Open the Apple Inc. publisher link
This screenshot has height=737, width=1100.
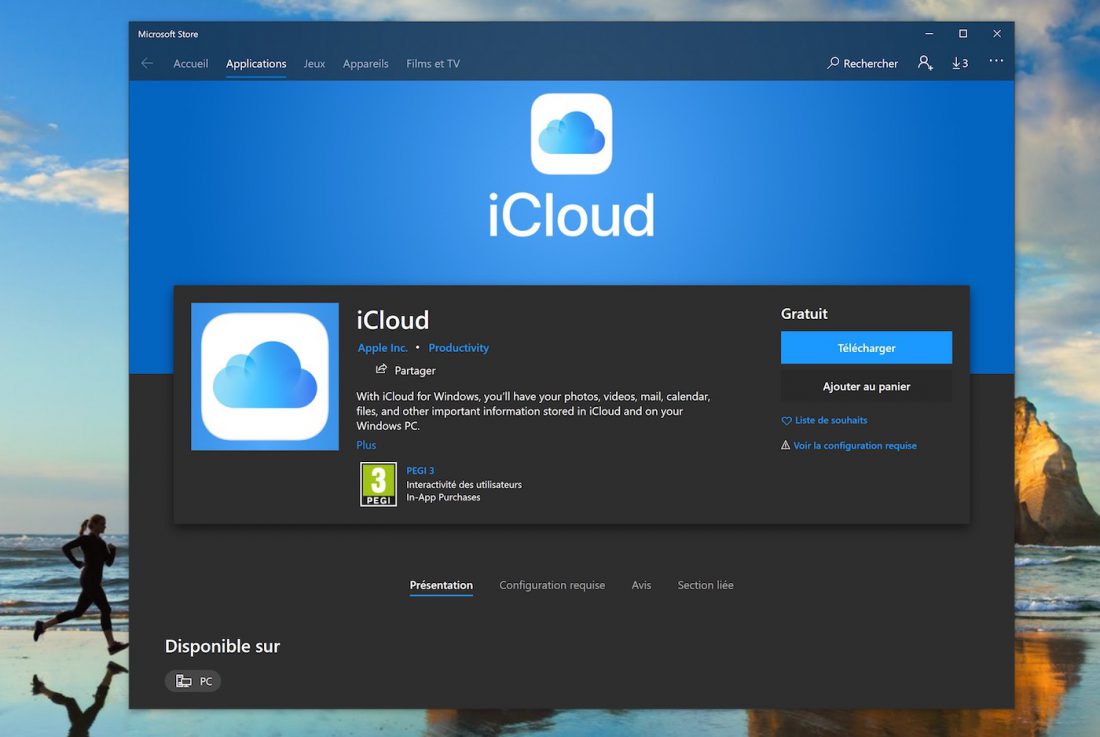pos(382,347)
